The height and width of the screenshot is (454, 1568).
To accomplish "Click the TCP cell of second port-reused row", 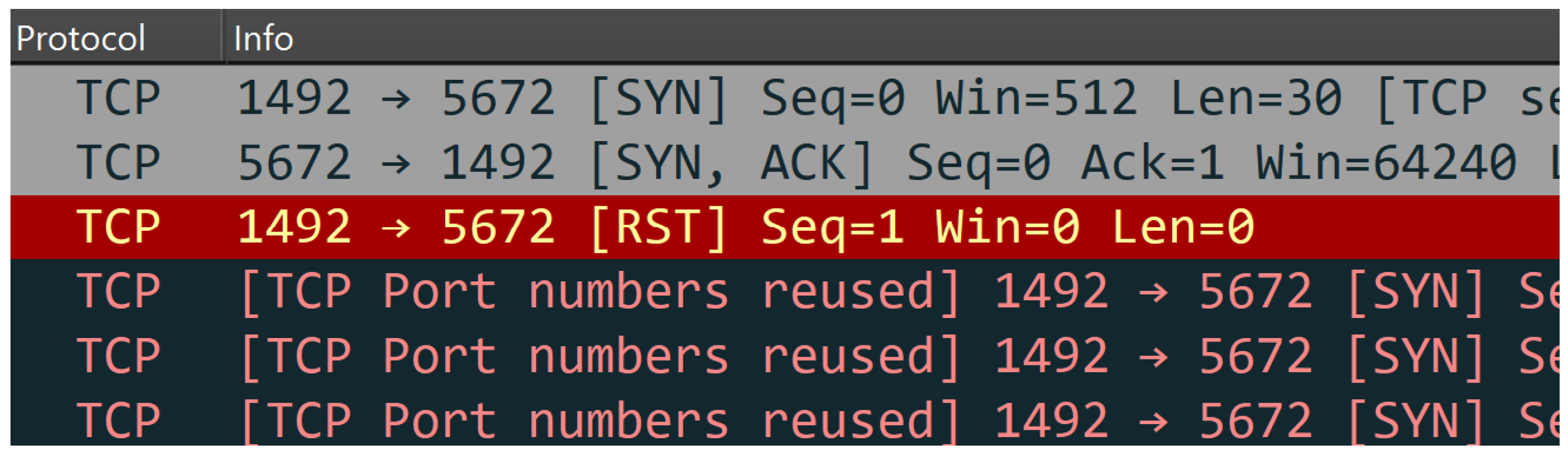I will tap(118, 356).
